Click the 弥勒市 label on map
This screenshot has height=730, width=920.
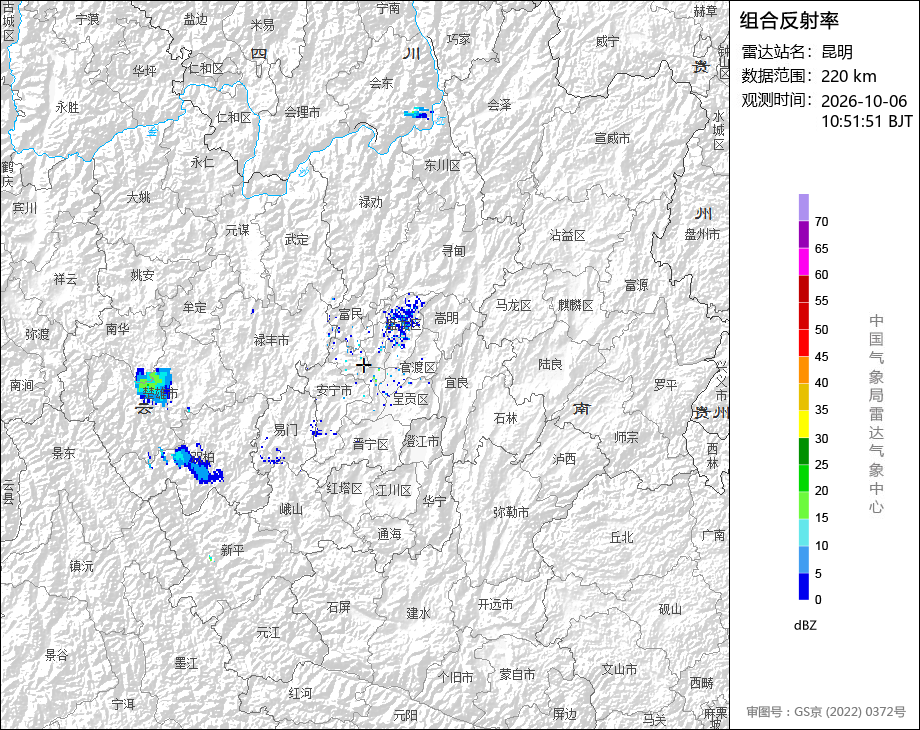pyautogui.click(x=511, y=512)
